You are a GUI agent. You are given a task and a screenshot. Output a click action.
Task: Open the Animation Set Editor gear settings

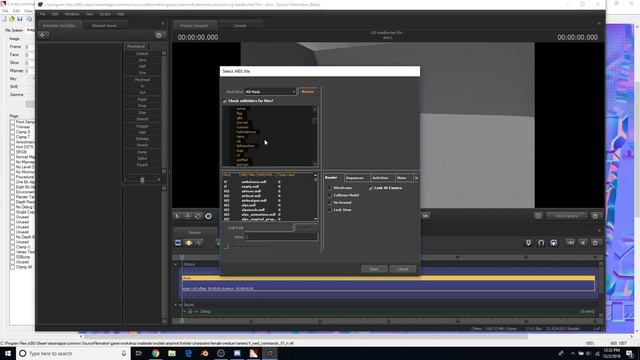(x=159, y=36)
